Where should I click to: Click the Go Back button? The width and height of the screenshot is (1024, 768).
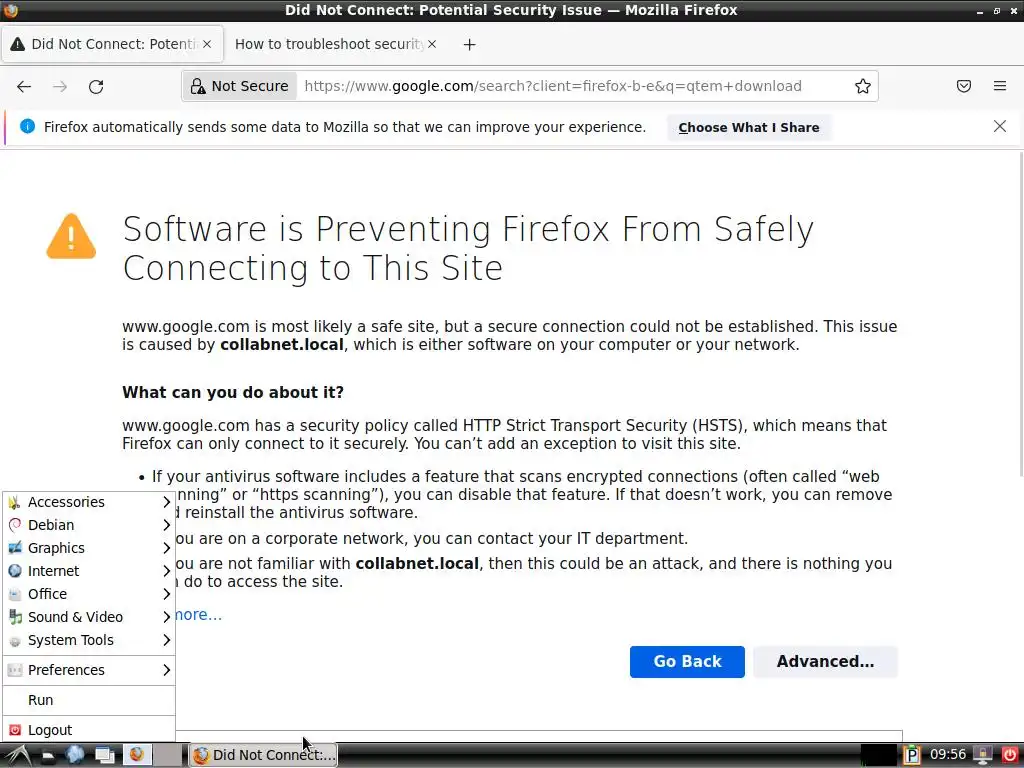pyautogui.click(x=687, y=662)
